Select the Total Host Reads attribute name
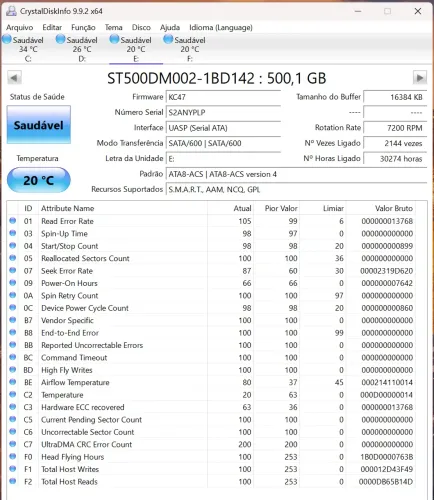434x500 pixels. [x=69, y=482]
